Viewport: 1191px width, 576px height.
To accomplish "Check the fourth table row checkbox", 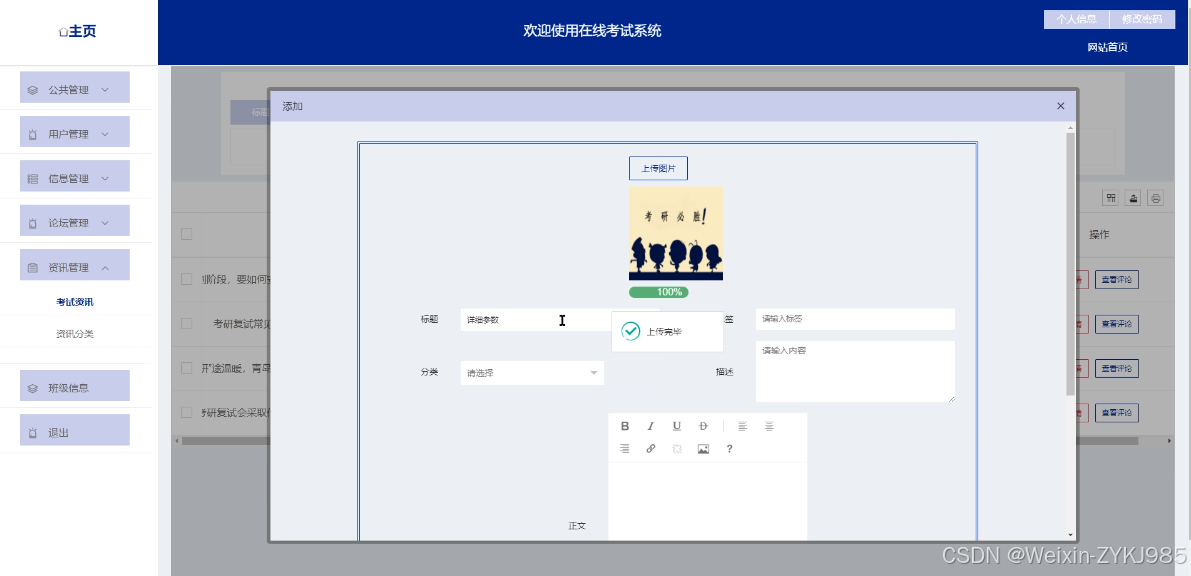I will [187, 413].
